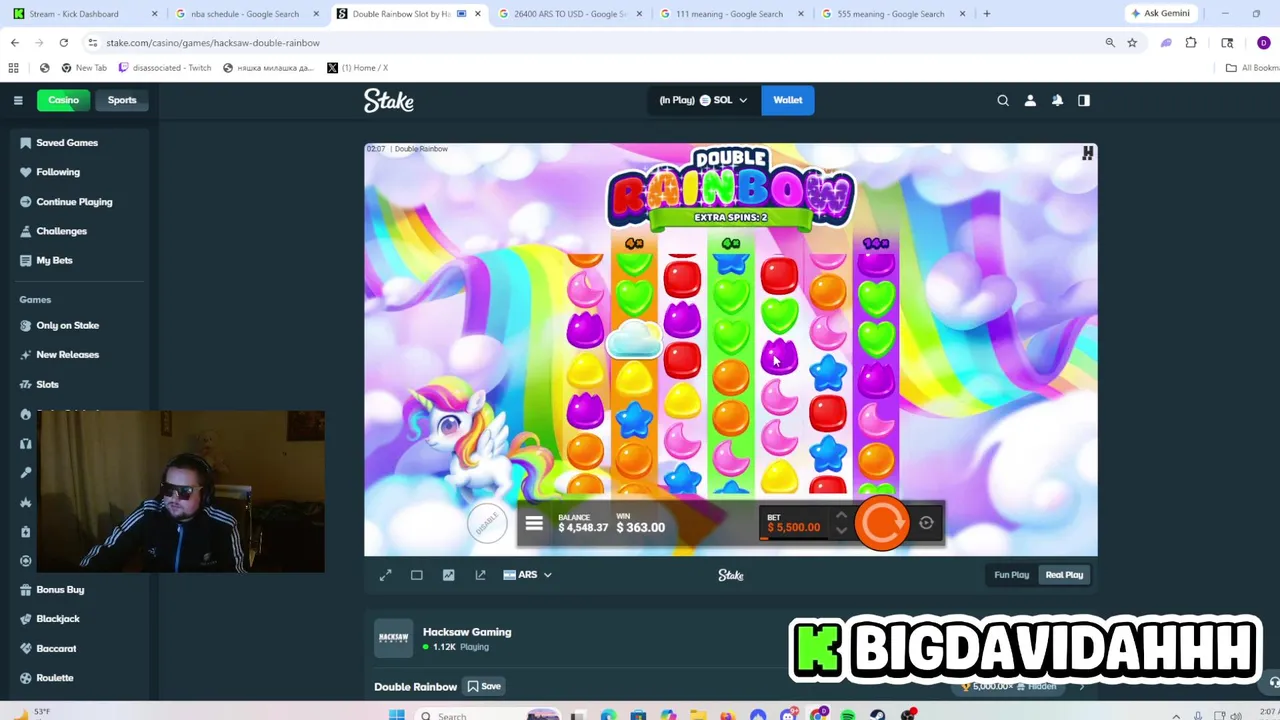Toggle the chat side panel icon

pos(1084,100)
